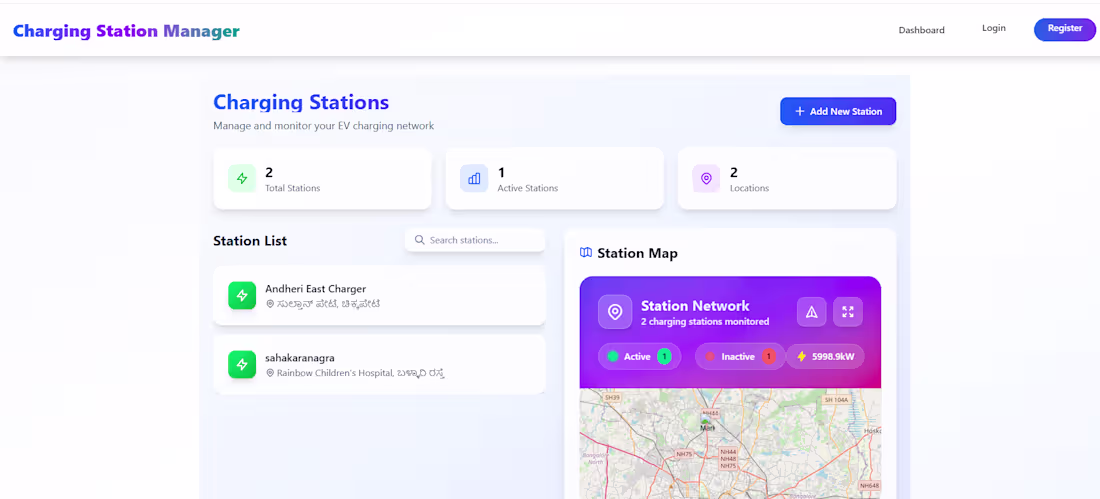The width and height of the screenshot is (1100, 499).
Task: Click the pin icon beside Rainbow Children's Hospital
Action: coord(270,373)
